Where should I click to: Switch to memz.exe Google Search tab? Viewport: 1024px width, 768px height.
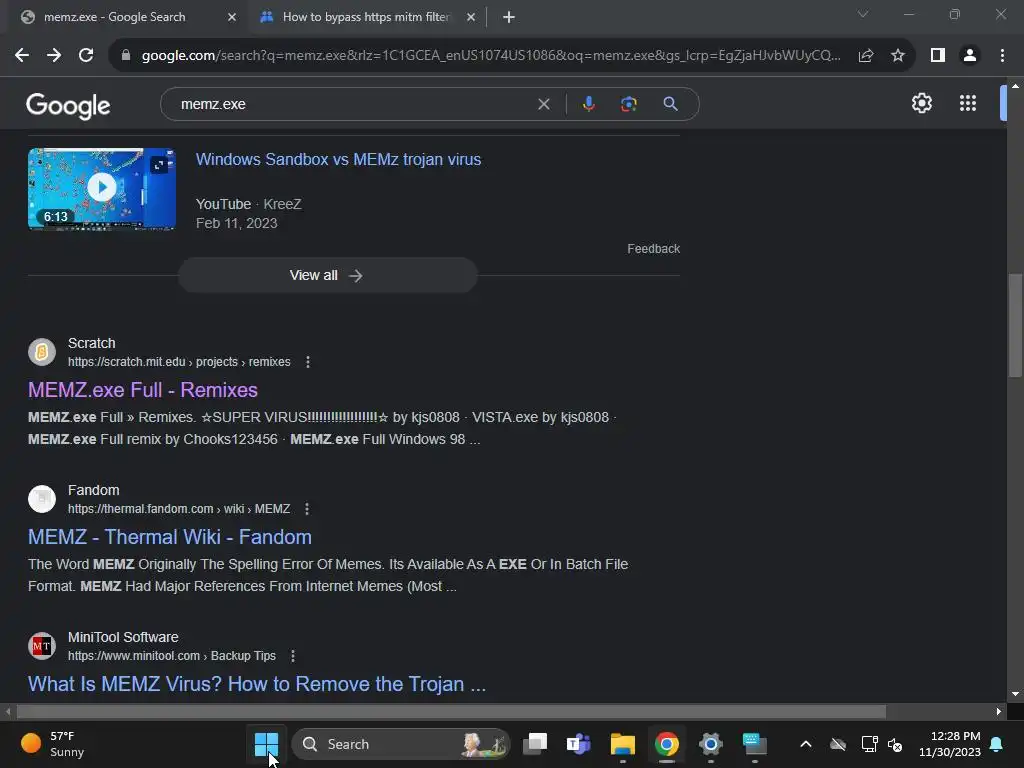(114, 17)
